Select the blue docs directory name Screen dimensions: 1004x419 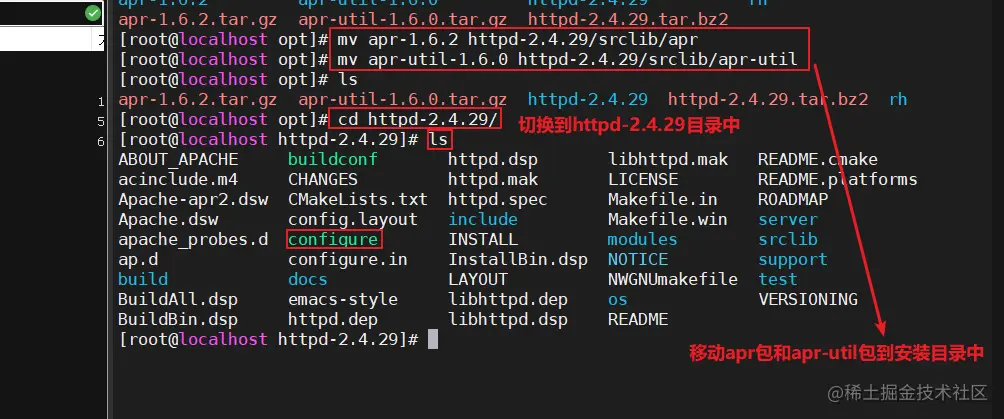point(308,279)
